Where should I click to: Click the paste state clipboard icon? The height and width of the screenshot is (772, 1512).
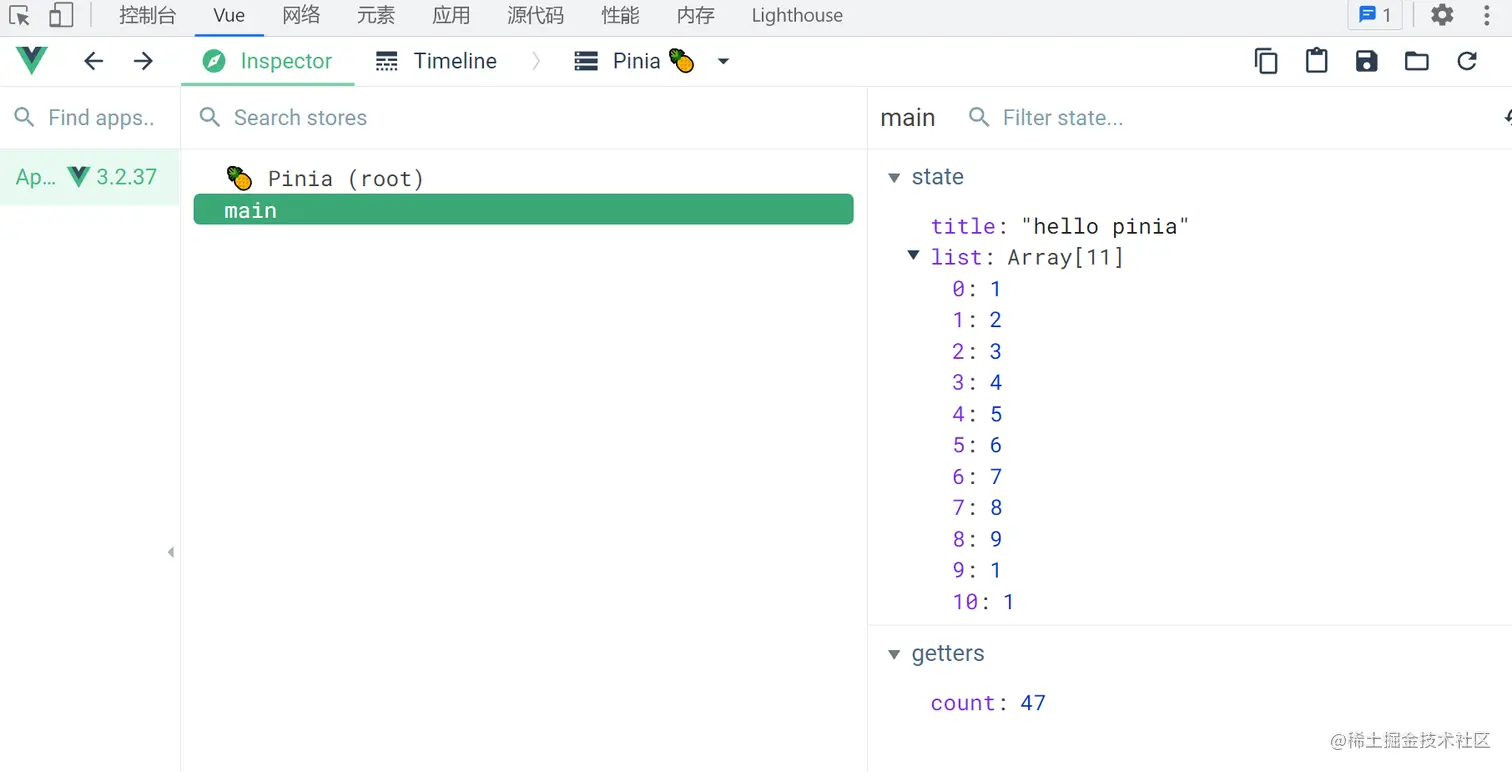1317,61
